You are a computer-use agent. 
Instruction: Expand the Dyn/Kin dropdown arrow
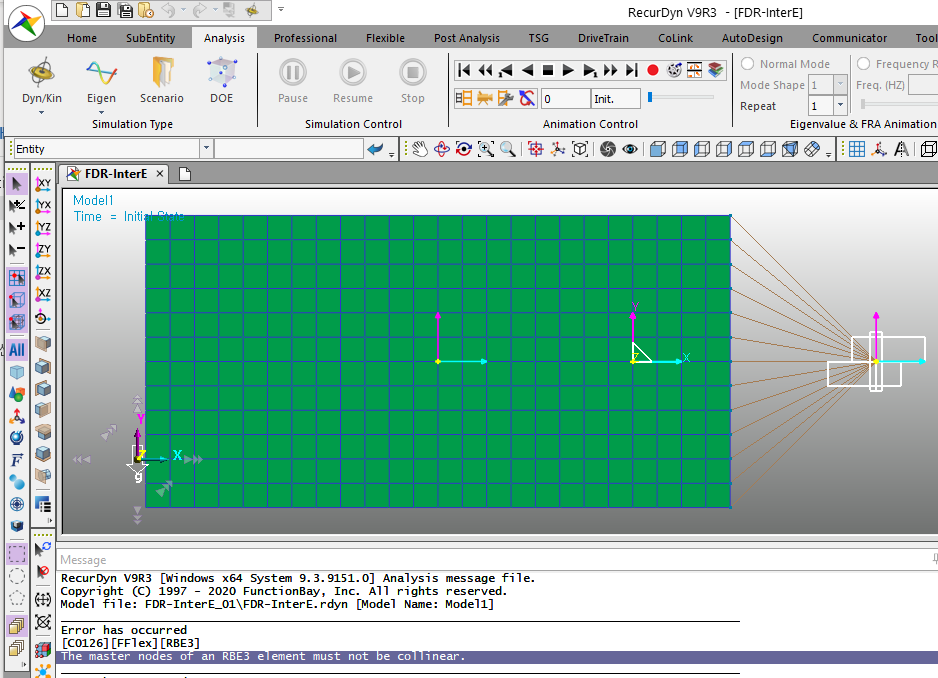click(42, 112)
